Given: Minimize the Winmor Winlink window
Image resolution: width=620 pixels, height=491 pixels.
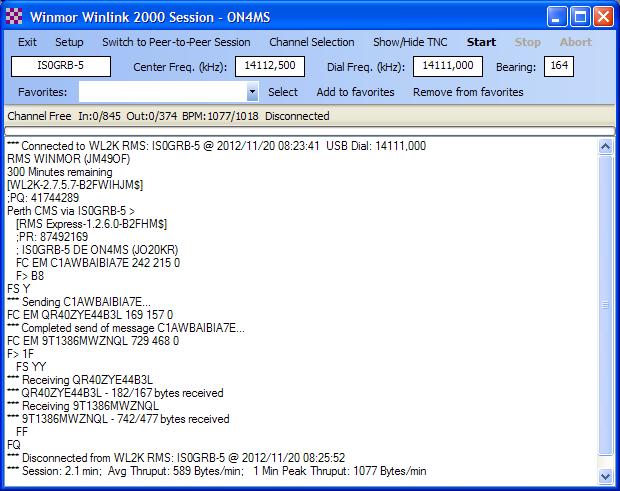Looking at the screenshot, I should click(557, 17).
